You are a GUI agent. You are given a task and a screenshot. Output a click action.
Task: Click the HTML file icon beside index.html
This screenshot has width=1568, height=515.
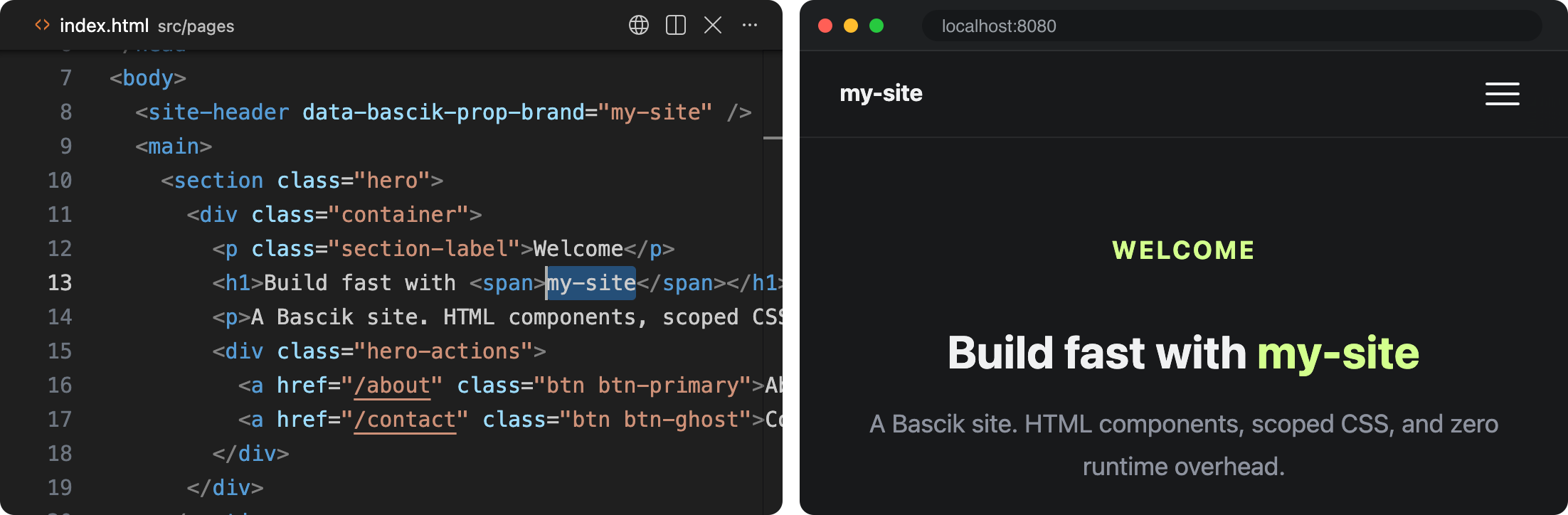[42, 25]
